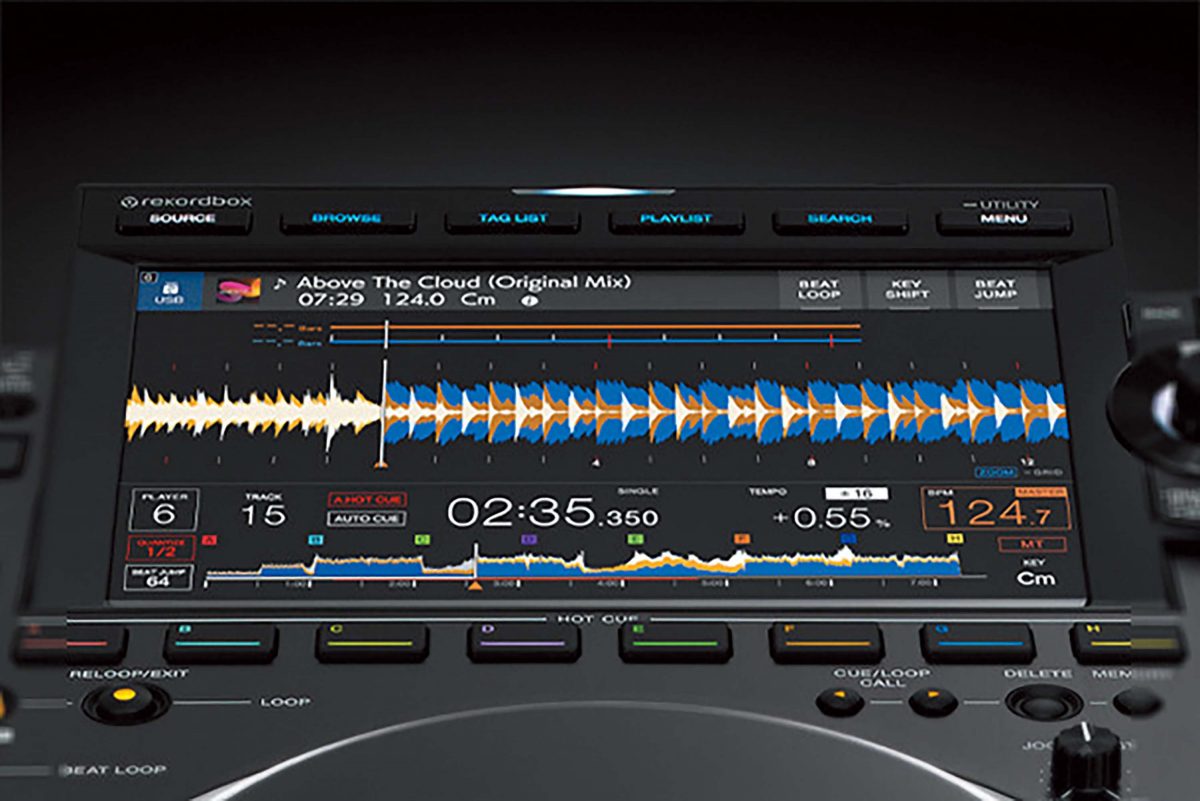Open the BEAT JUMP touch tab
The image size is (1200, 801).
click(x=995, y=290)
